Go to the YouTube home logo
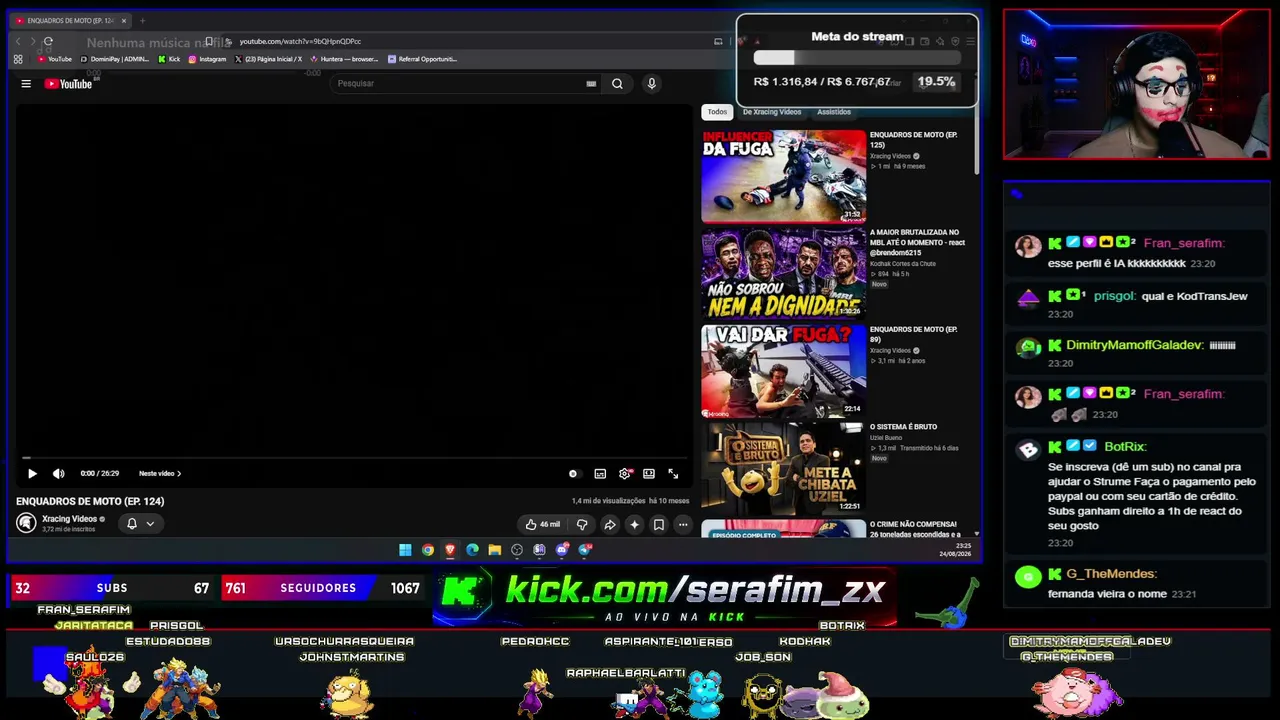Screen dimensions: 1280x720 pyautogui.click(x=68, y=84)
